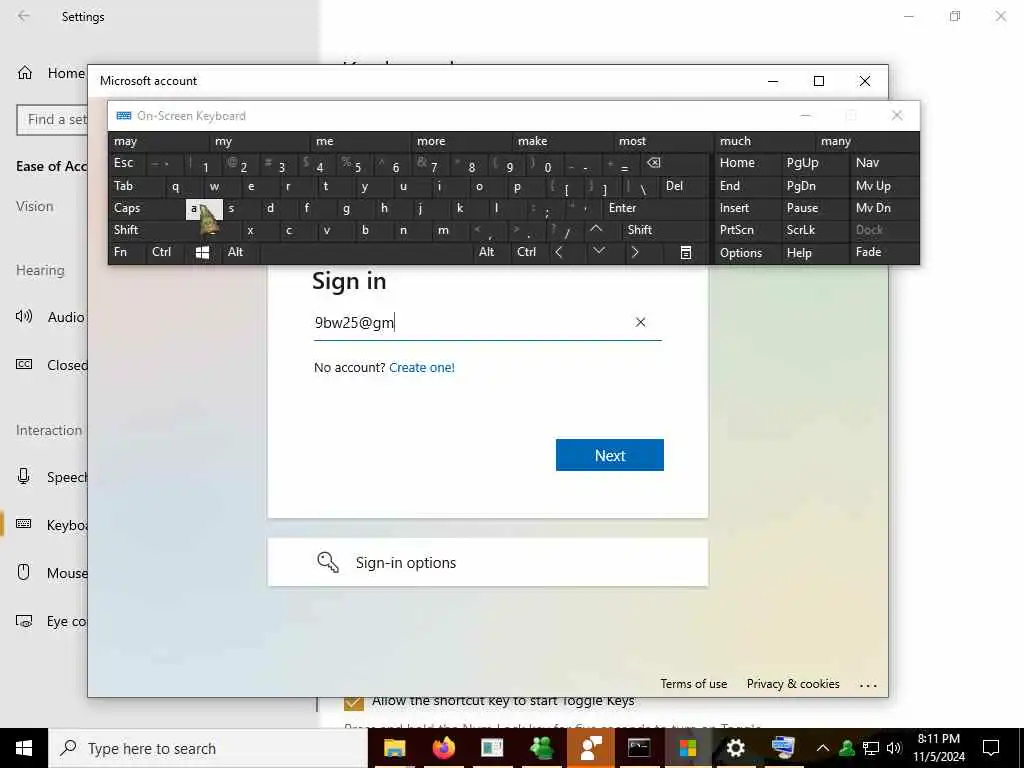
Task: Clear the email field with the X icon
Action: point(641,322)
